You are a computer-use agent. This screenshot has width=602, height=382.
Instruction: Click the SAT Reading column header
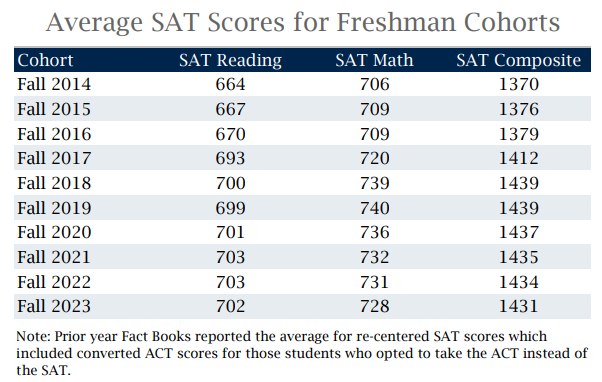click(x=230, y=61)
